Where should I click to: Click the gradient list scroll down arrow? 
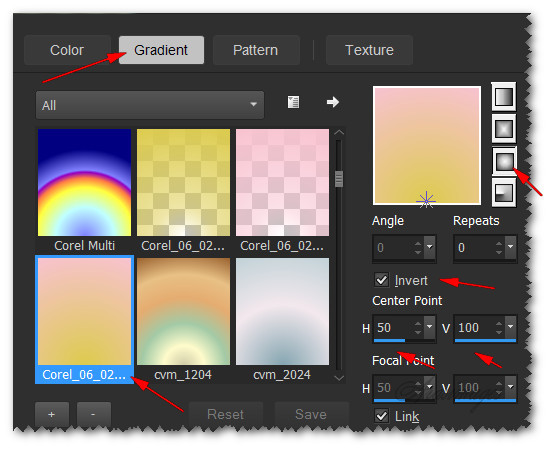pyautogui.click(x=339, y=378)
